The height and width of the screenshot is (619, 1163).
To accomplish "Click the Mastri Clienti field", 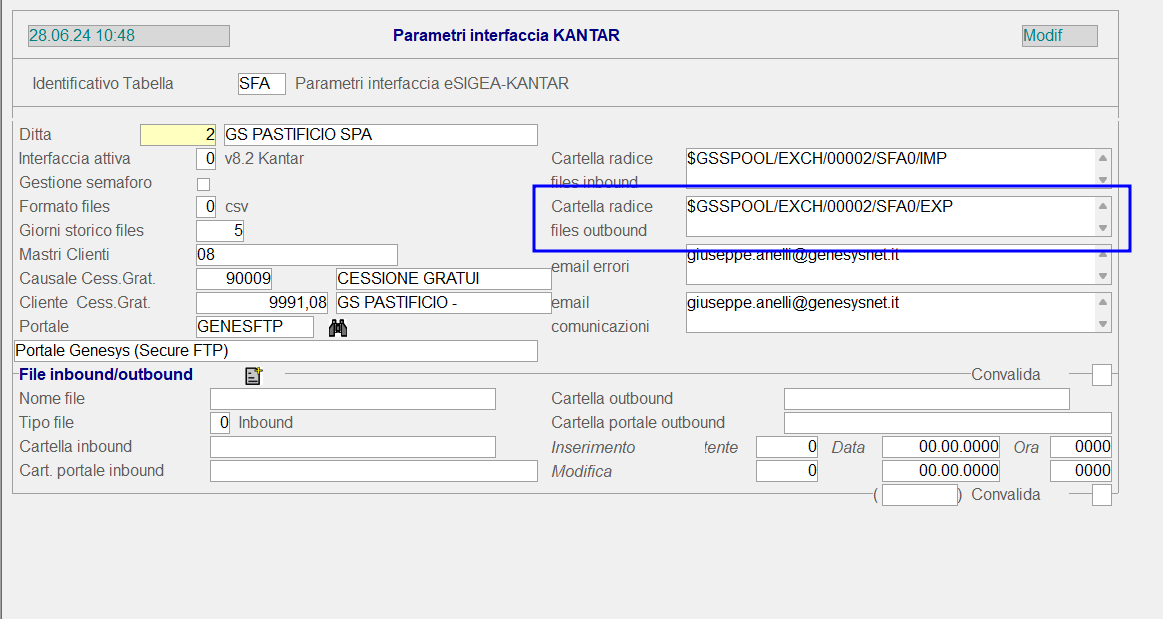I will pyautogui.click(x=297, y=255).
